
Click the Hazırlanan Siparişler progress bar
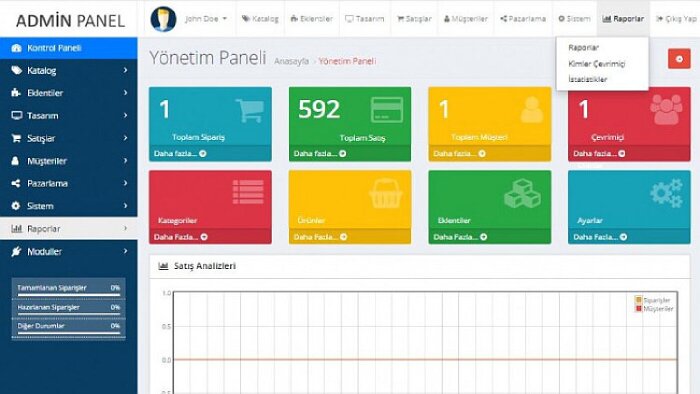[69, 314]
